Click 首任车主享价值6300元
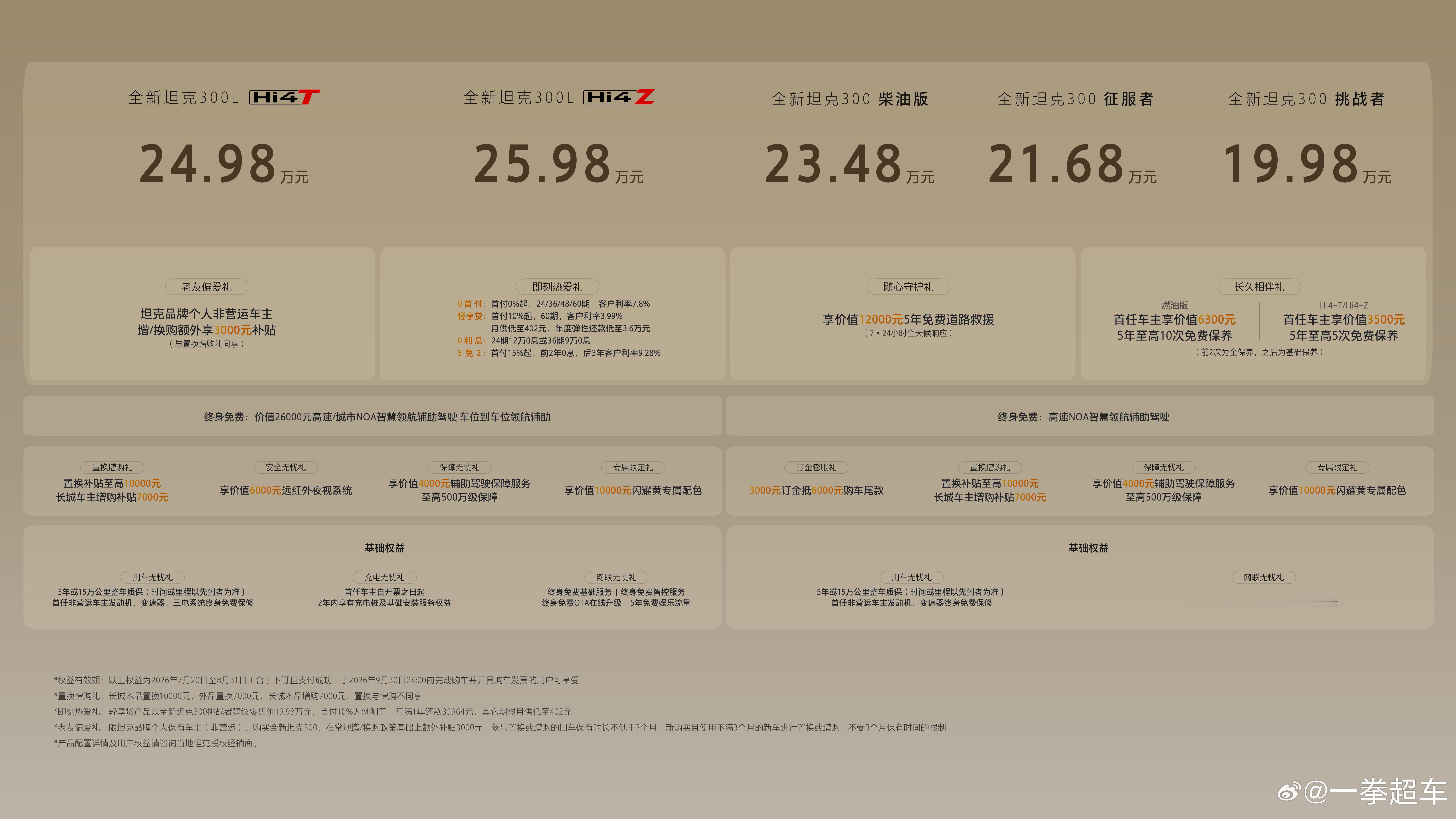 point(1174,319)
